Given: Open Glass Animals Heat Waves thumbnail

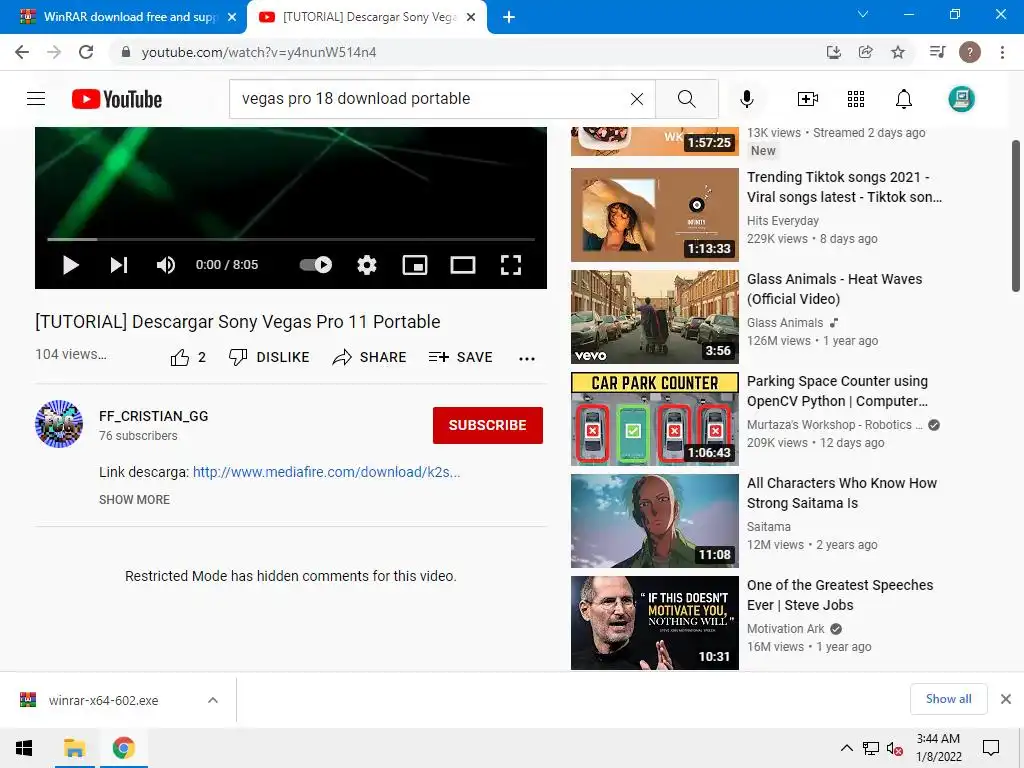Looking at the screenshot, I should point(654,317).
